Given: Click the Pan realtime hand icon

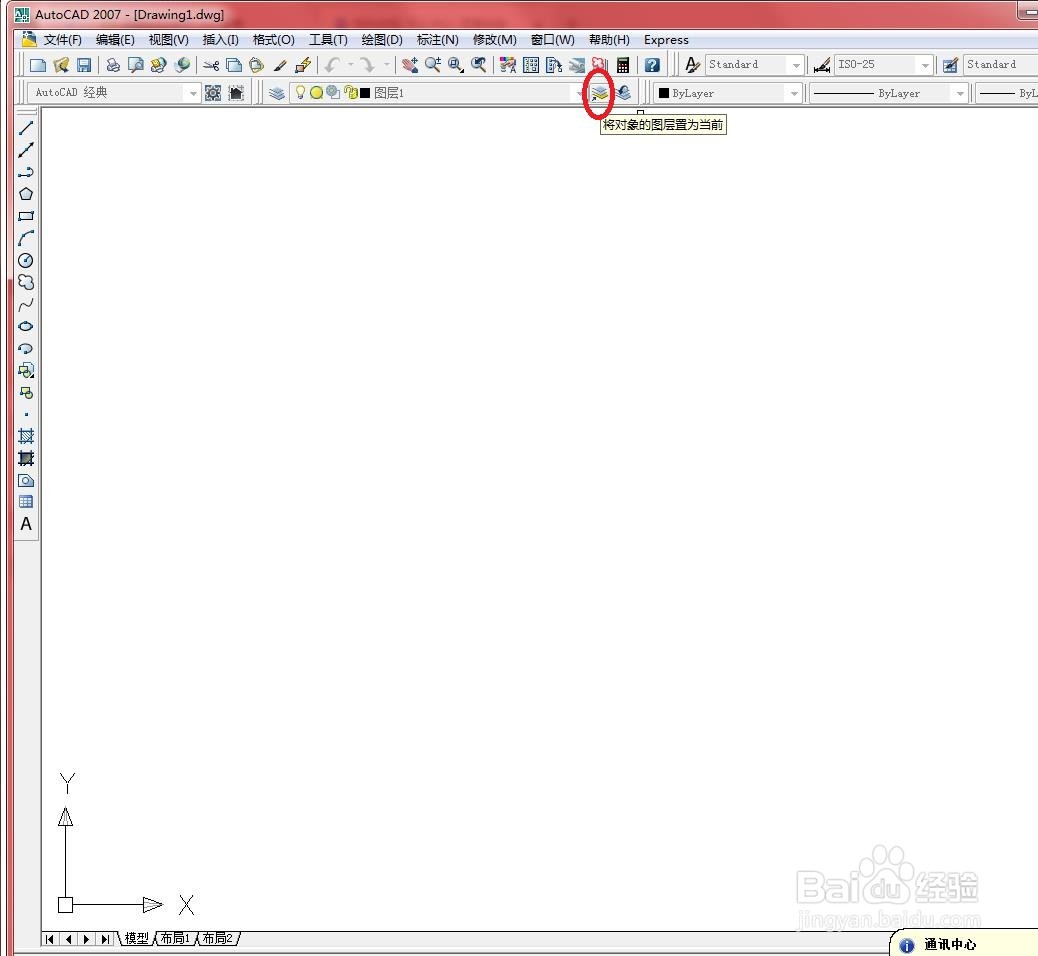Looking at the screenshot, I should [x=410, y=65].
